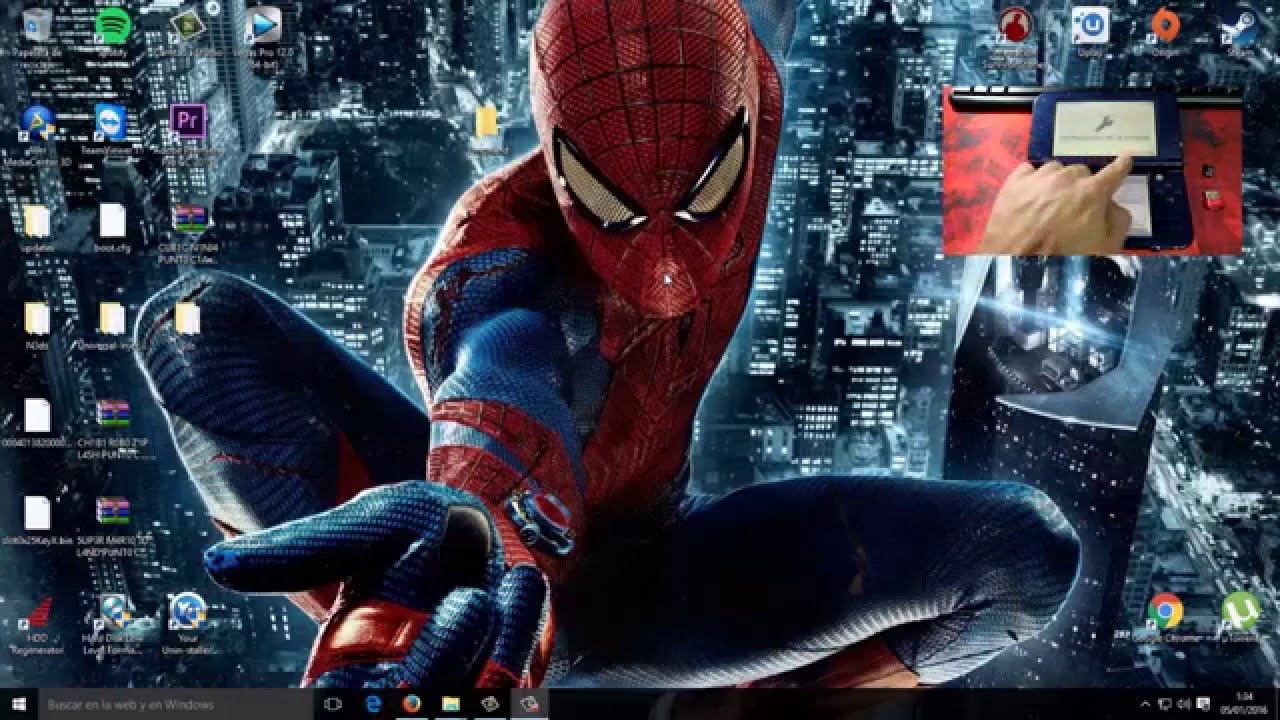The width and height of the screenshot is (1280, 720).
Task: Open the network status tray icon
Action: click(x=1166, y=704)
